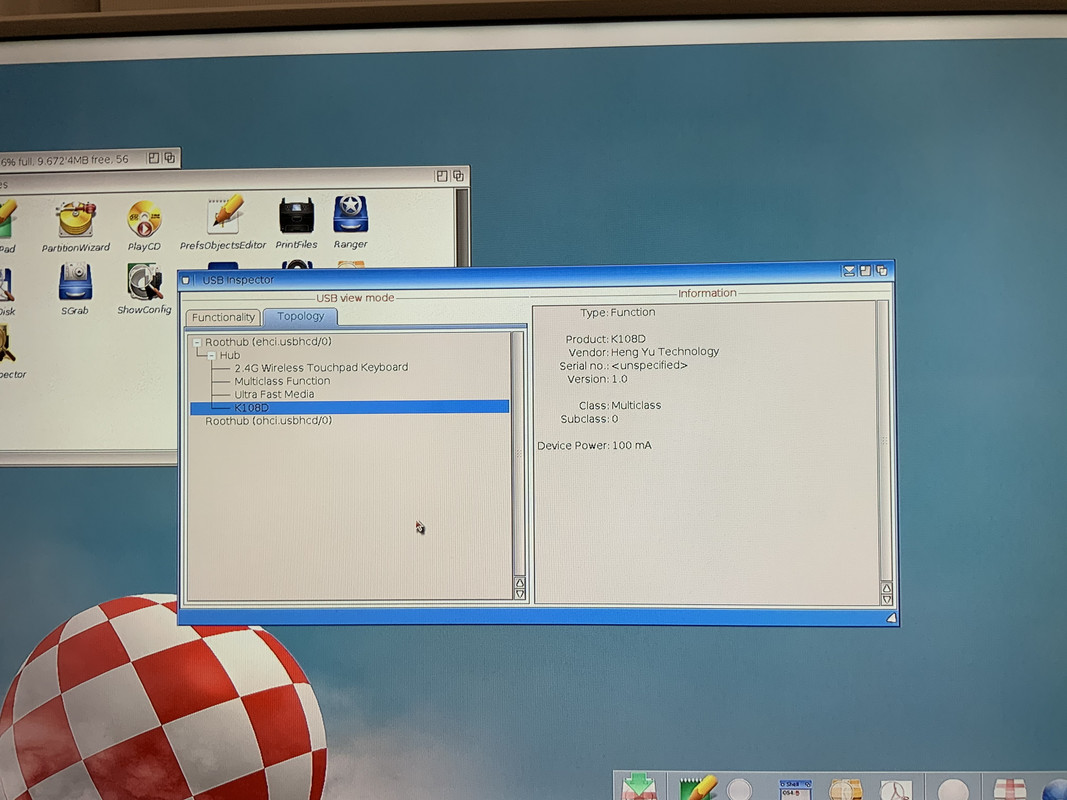Viewport: 1067px width, 800px height.
Task: Select Roothub (ehci.usbhcd/0) in tree
Action: (268, 341)
